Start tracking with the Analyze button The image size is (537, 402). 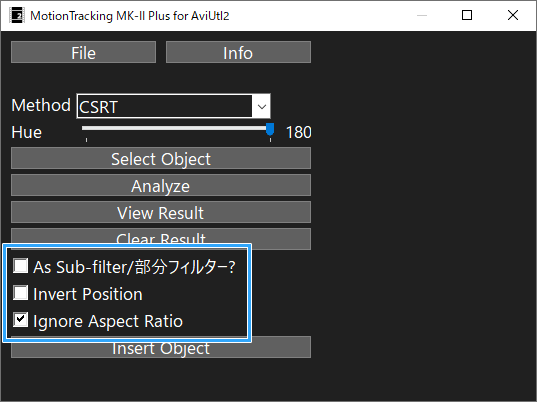click(x=161, y=185)
